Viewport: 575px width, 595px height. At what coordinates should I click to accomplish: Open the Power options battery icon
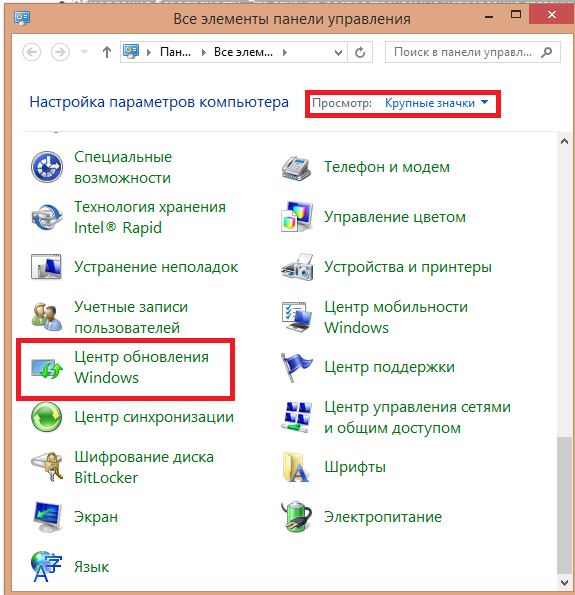pos(296,516)
